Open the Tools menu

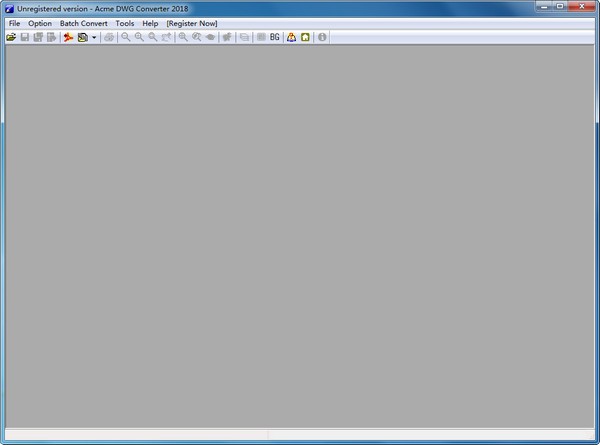pyautogui.click(x=125, y=23)
